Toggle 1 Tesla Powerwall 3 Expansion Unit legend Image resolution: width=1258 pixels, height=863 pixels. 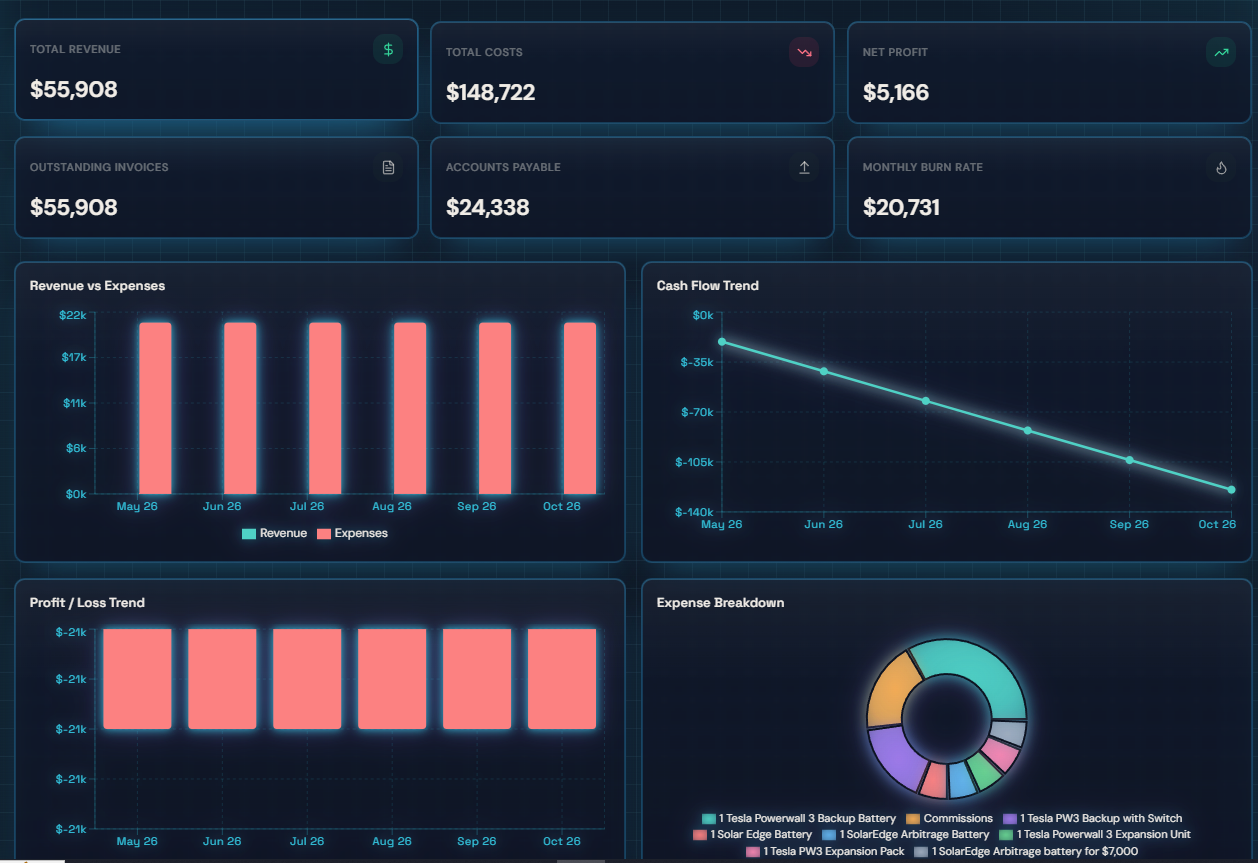click(1094, 834)
